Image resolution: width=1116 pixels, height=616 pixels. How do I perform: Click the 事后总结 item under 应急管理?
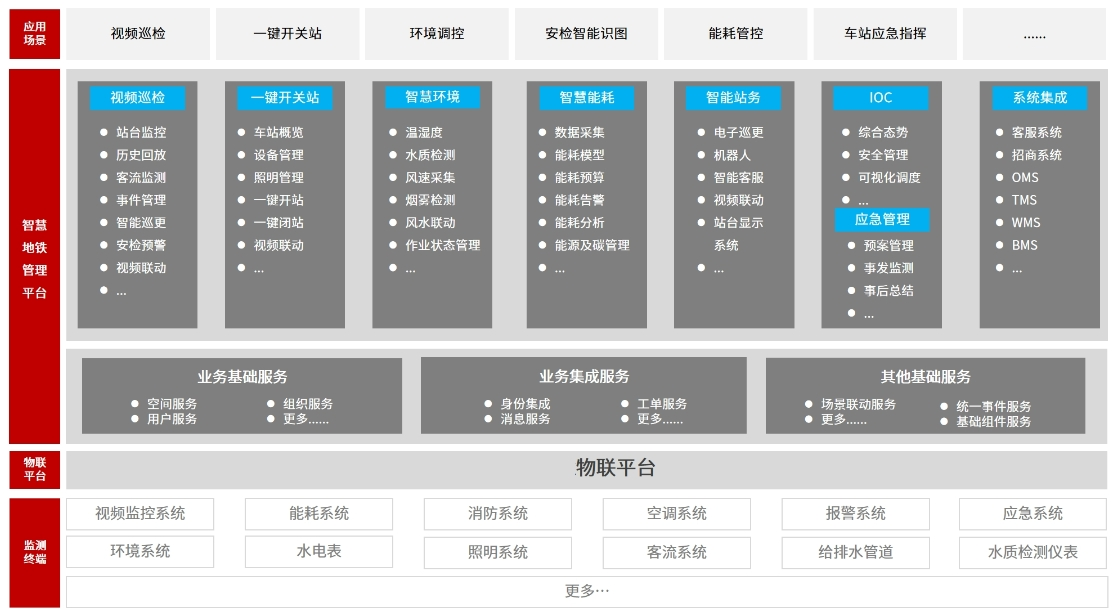point(888,291)
